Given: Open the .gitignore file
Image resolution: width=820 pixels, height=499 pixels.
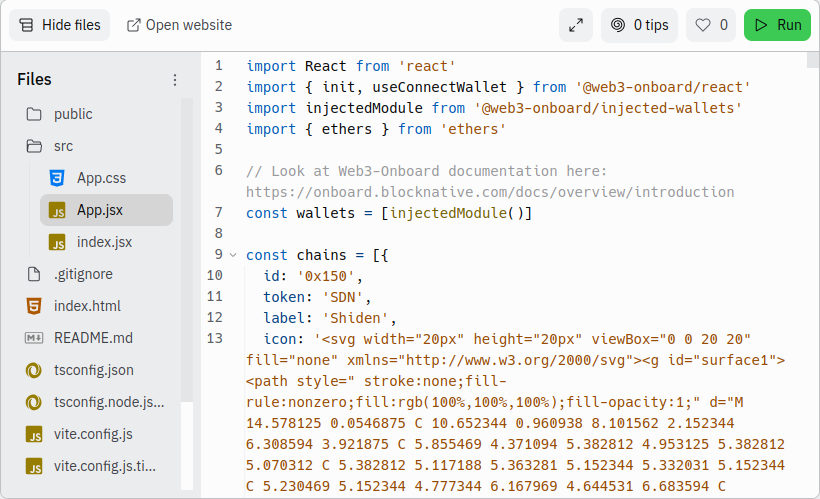Looking at the screenshot, I should (x=83, y=274).
